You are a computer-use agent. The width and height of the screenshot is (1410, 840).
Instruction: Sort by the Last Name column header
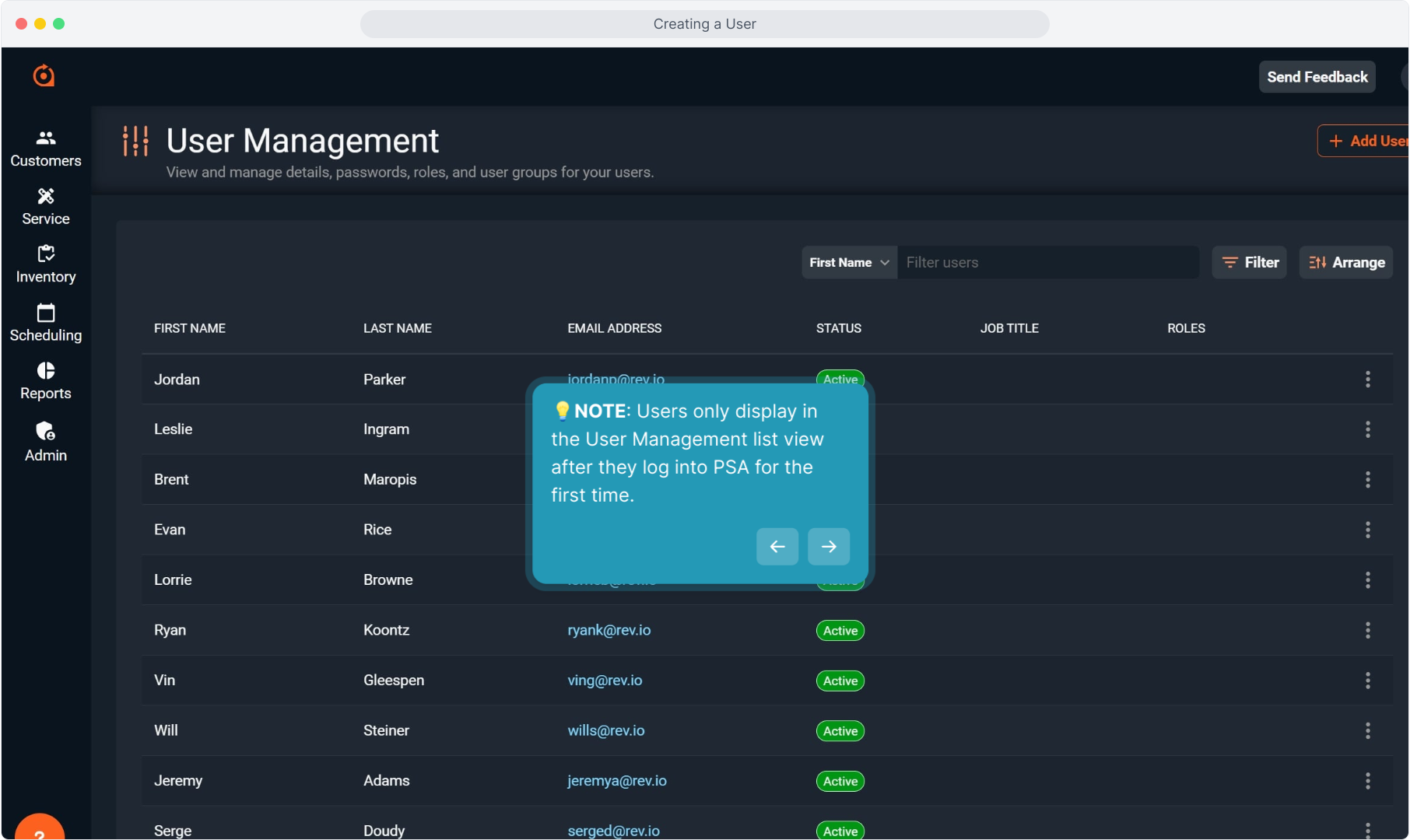click(398, 328)
